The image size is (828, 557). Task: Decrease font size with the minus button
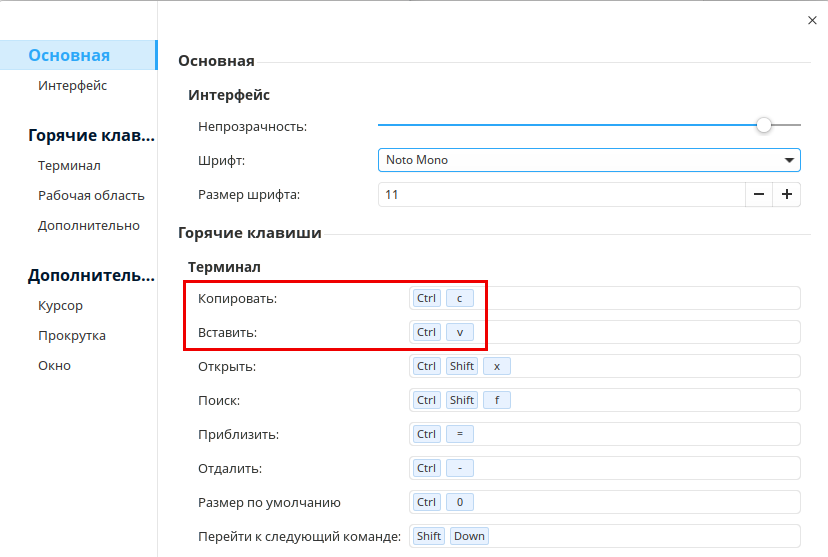click(x=759, y=194)
